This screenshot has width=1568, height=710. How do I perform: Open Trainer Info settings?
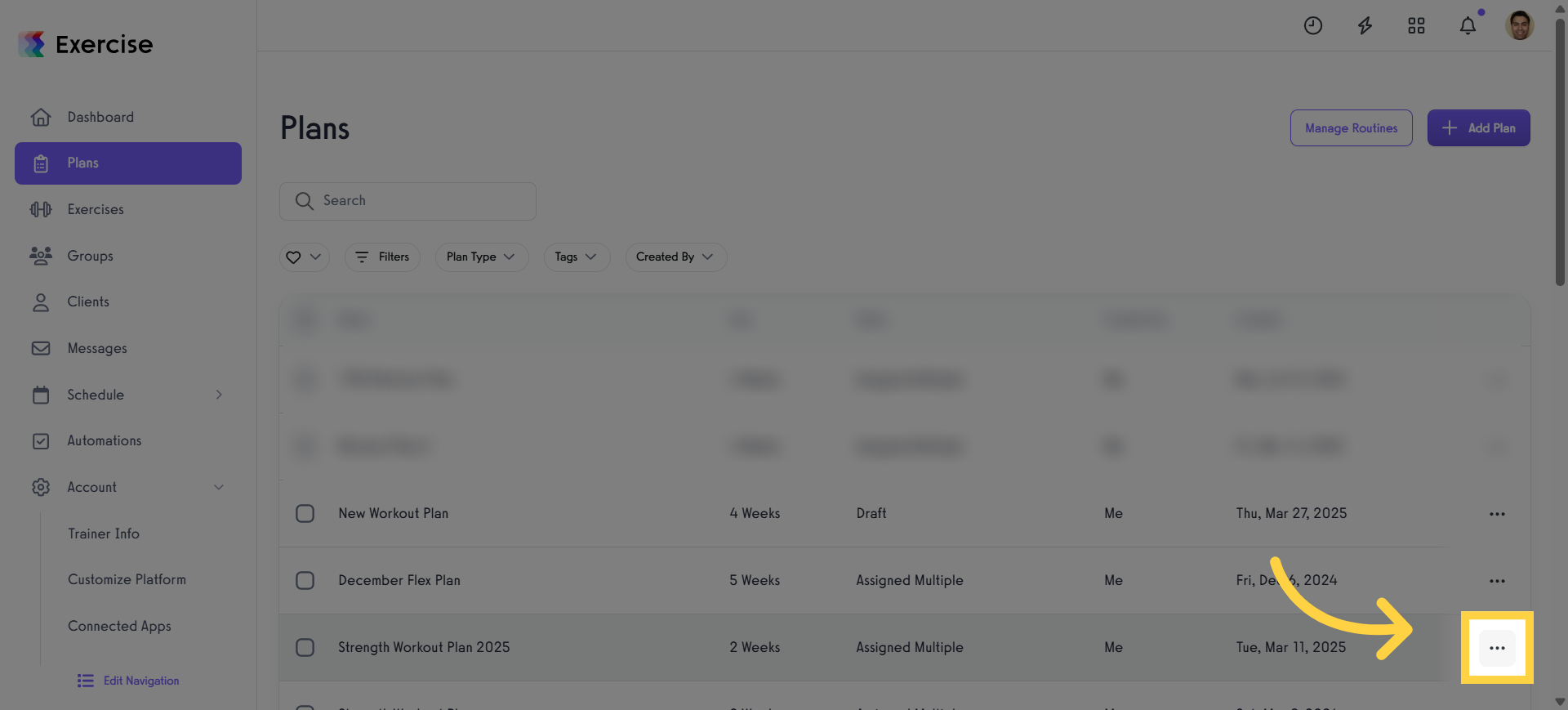(104, 534)
